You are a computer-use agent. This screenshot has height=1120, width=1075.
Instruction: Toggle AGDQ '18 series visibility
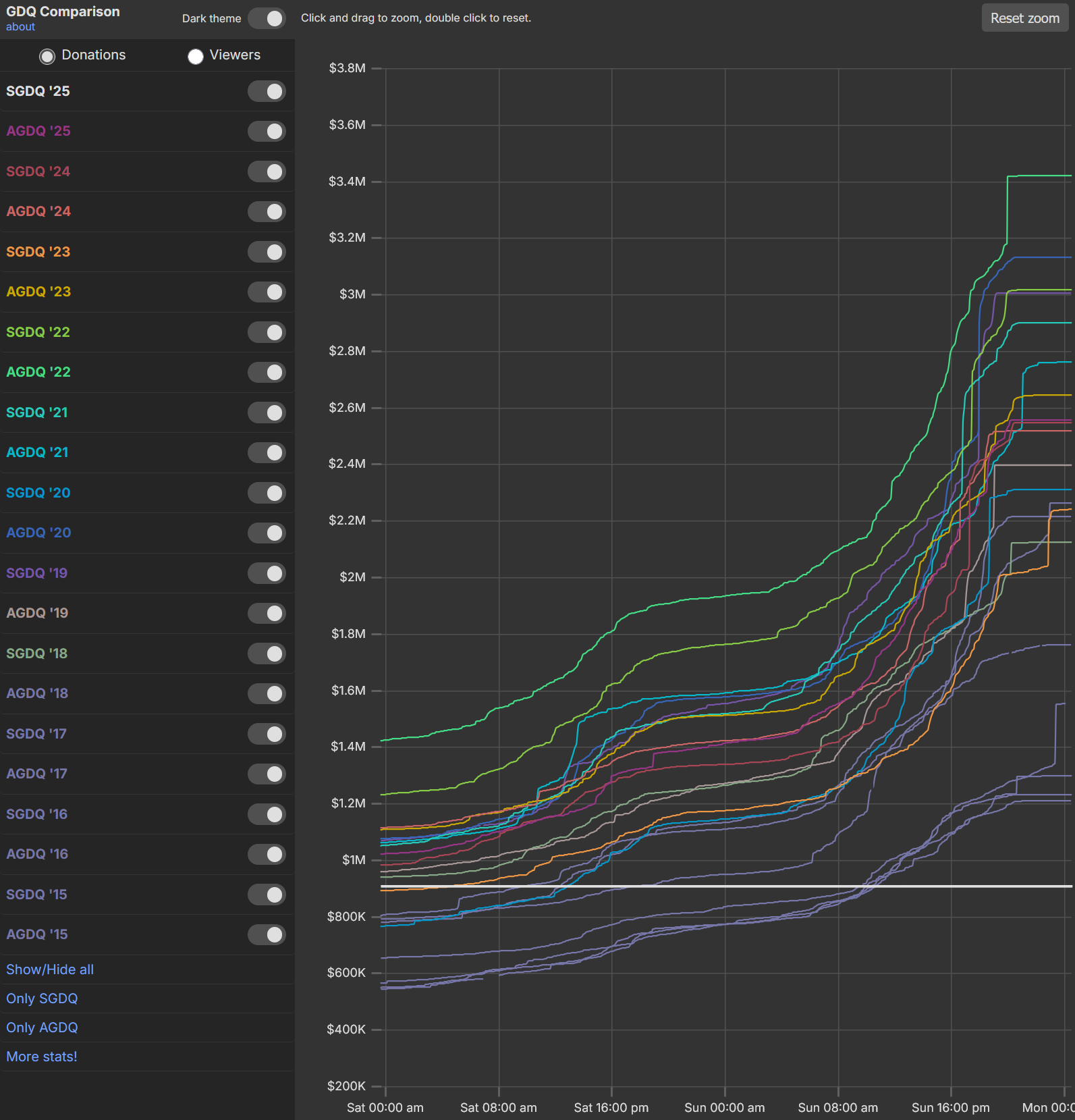coord(267,694)
